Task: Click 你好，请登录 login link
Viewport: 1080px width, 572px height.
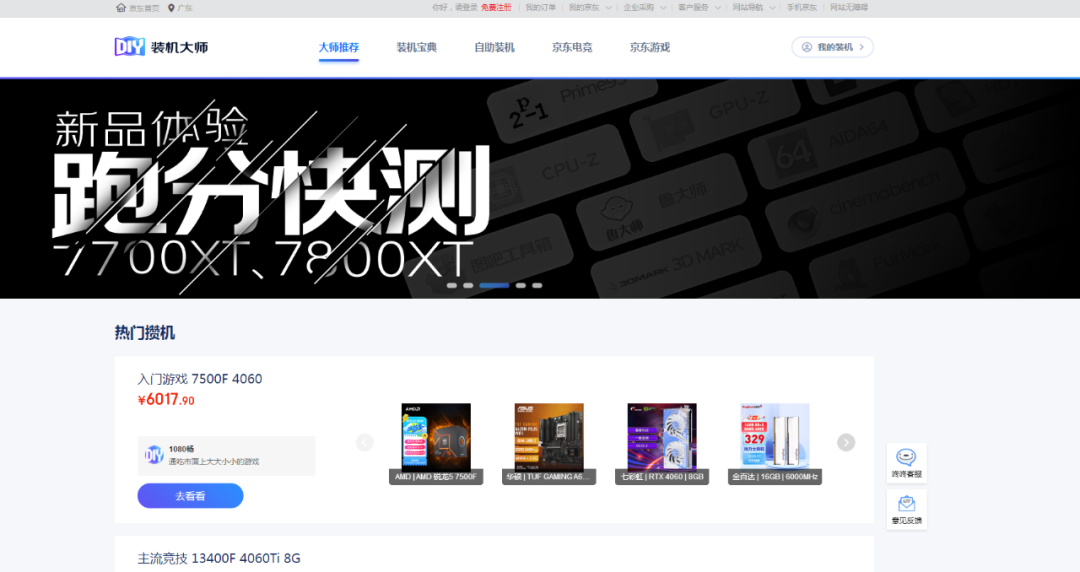Action: pyautogui.click(x=455, y=8)
